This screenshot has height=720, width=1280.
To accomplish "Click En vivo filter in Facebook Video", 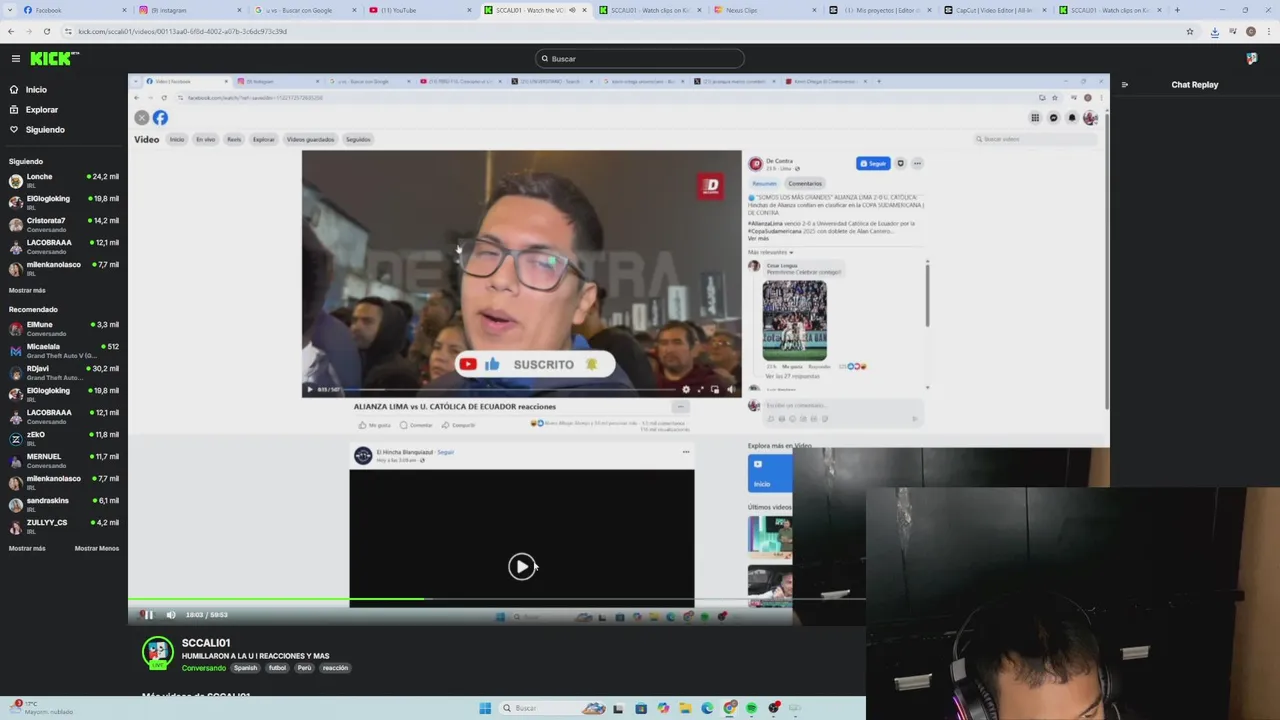I will (x=206, y=139).
